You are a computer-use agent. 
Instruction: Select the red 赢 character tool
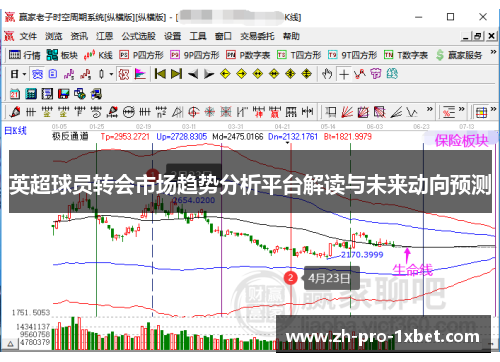click(275, 112)
